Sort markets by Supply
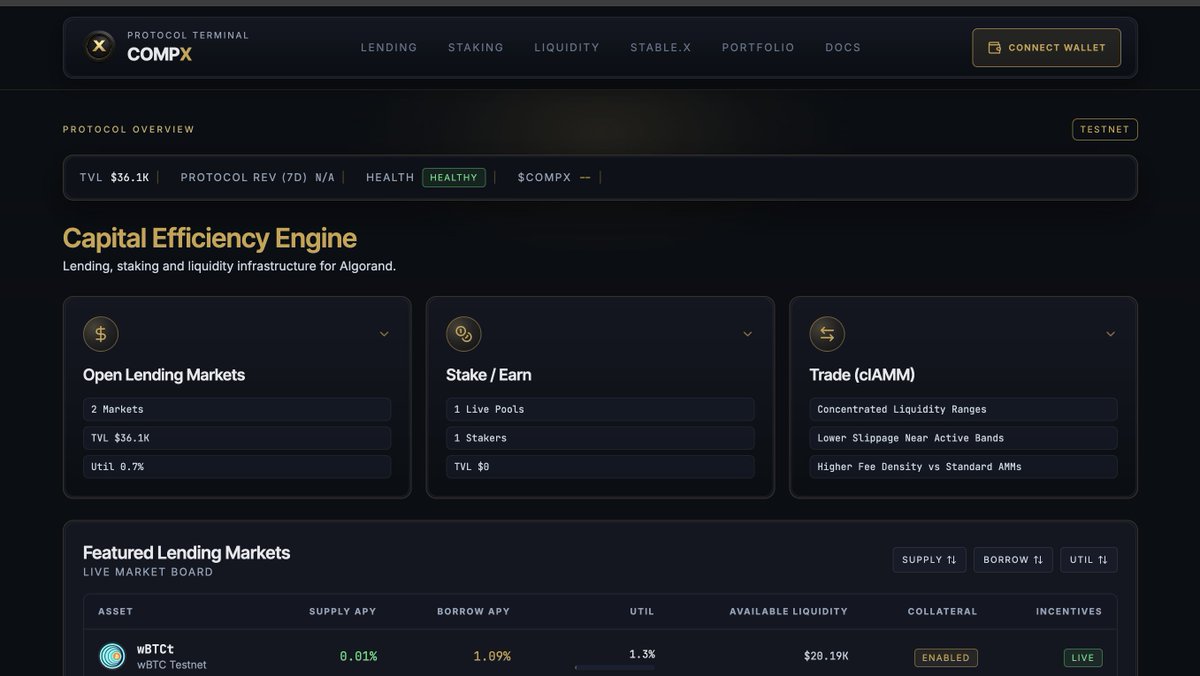Viewport: 1200px width, 676px height. (x=930, y=560)
